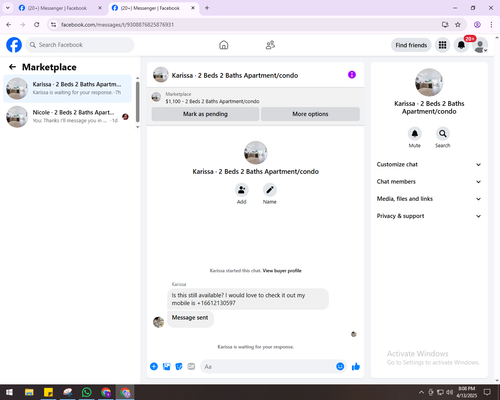The height and width of the screenshot is (400, 500).
Task: Choose a sticker icon in composer
Action: coord(179,367)
